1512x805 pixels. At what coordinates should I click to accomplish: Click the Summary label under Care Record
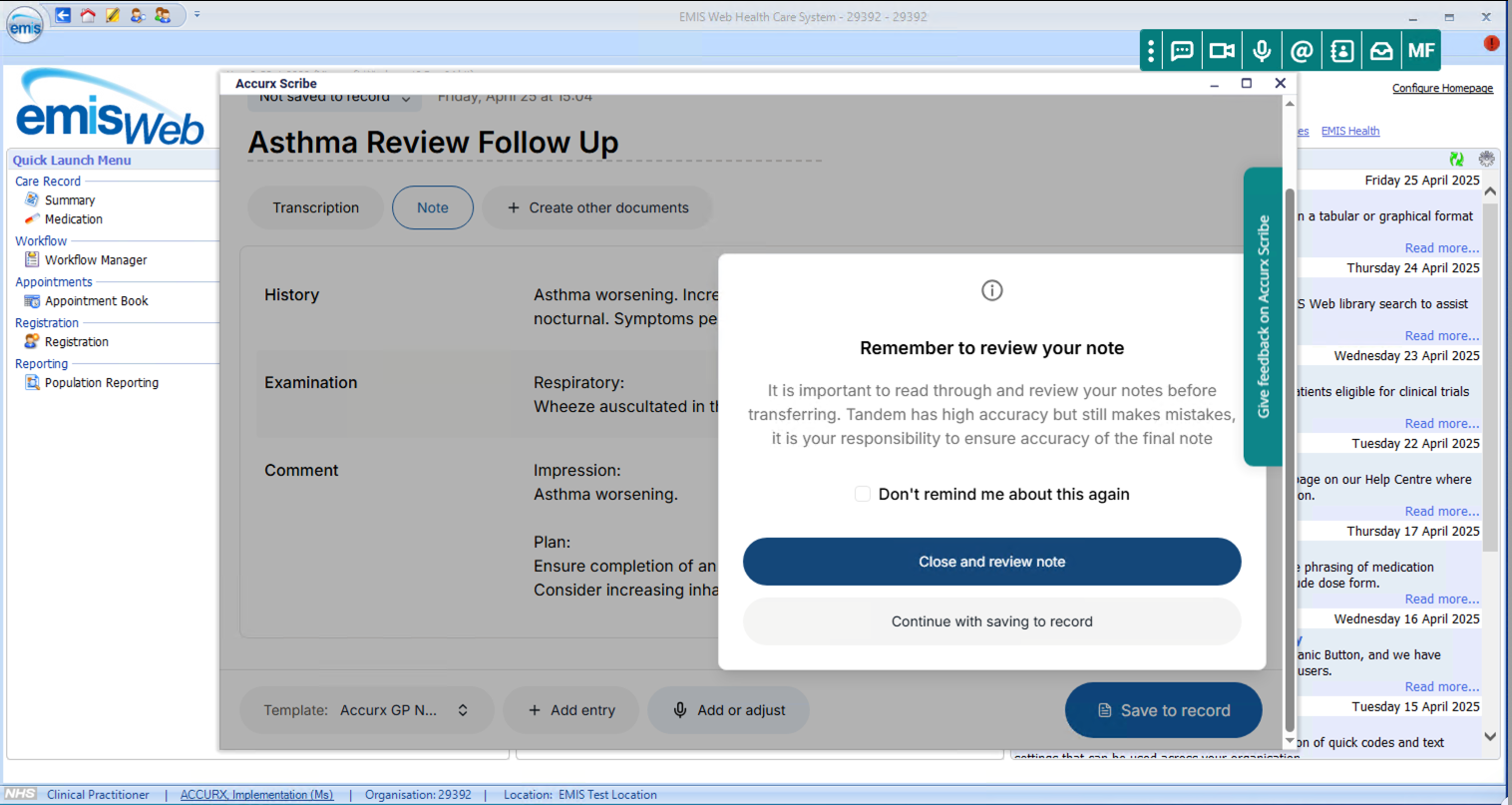(70, 200)
